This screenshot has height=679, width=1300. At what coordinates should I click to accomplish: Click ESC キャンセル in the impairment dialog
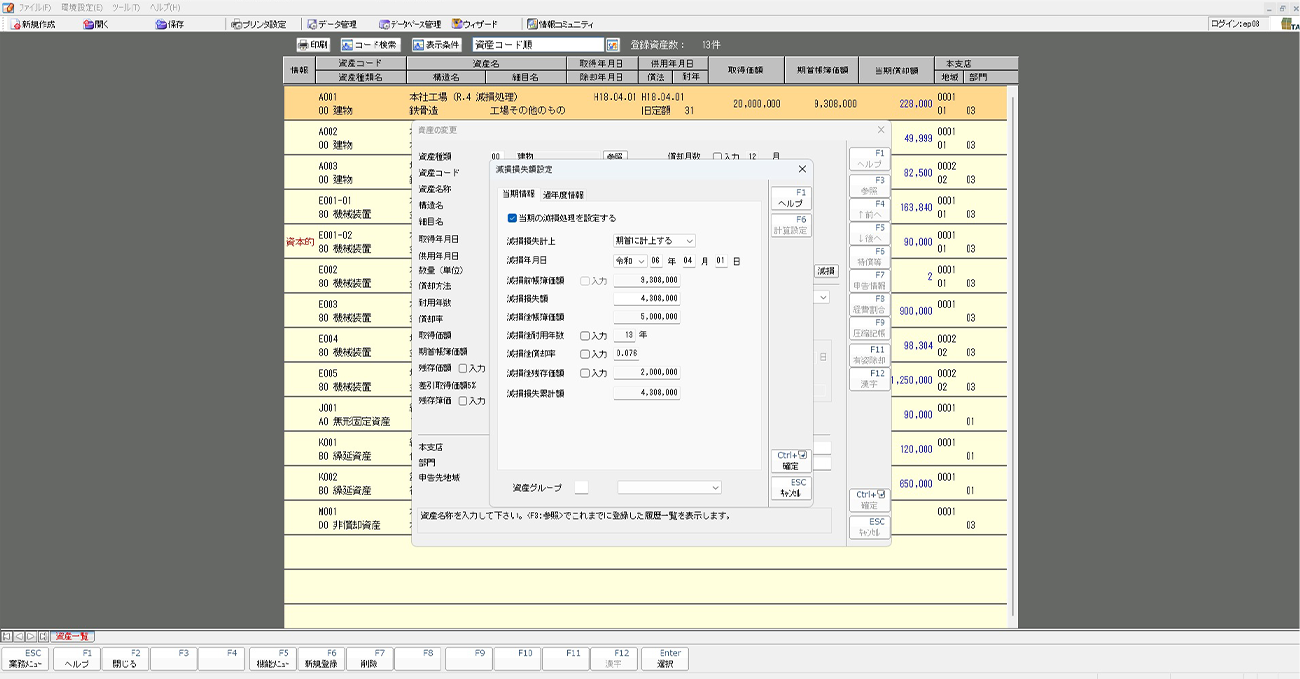tap(790, 488)
